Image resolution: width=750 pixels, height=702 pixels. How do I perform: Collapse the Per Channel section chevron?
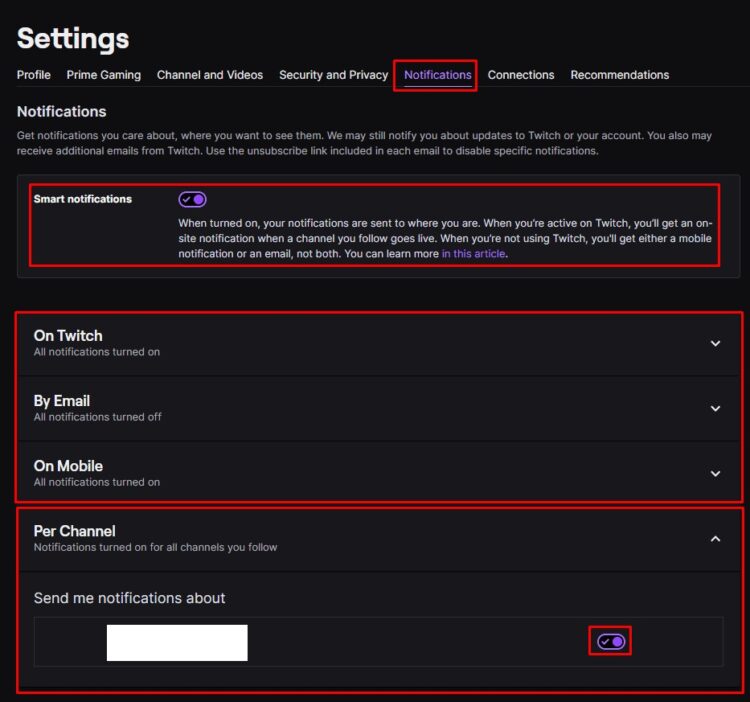coord(715,539)
